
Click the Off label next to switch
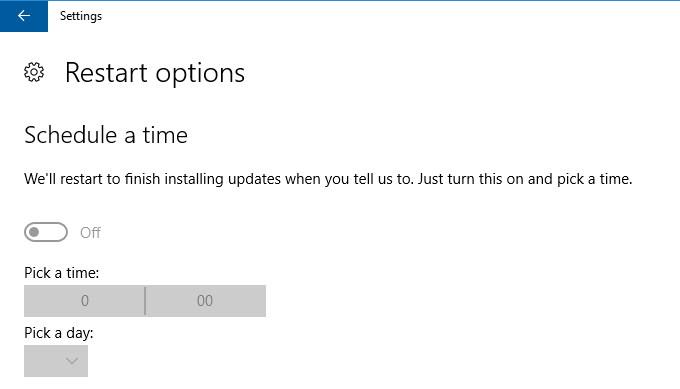90,233
